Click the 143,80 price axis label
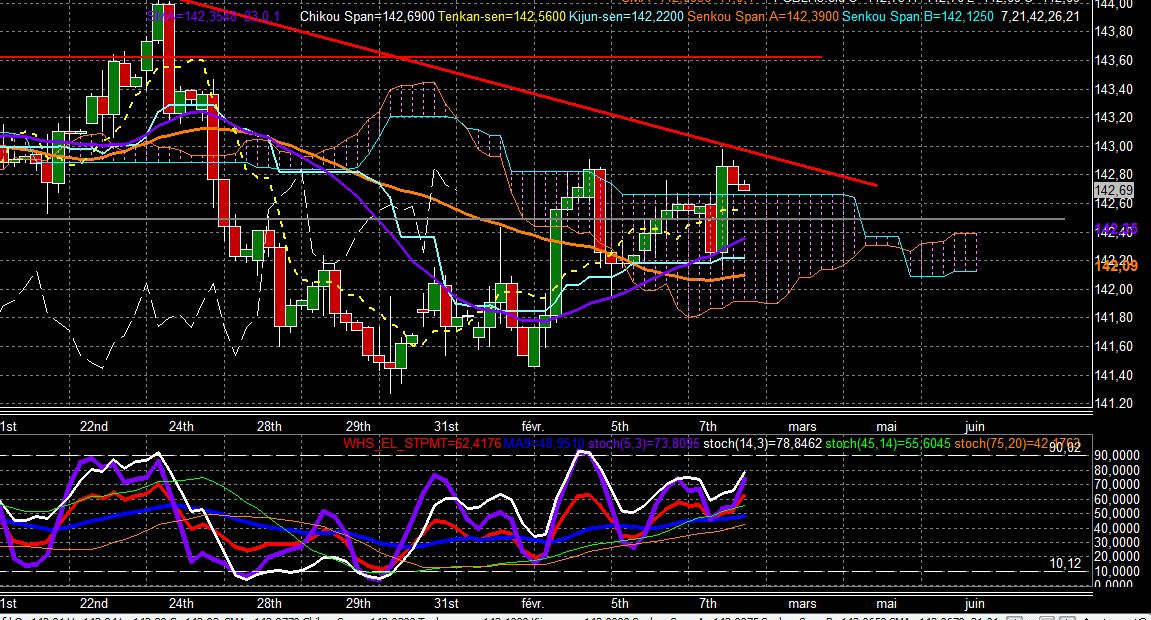 [x=1113, y=32]
